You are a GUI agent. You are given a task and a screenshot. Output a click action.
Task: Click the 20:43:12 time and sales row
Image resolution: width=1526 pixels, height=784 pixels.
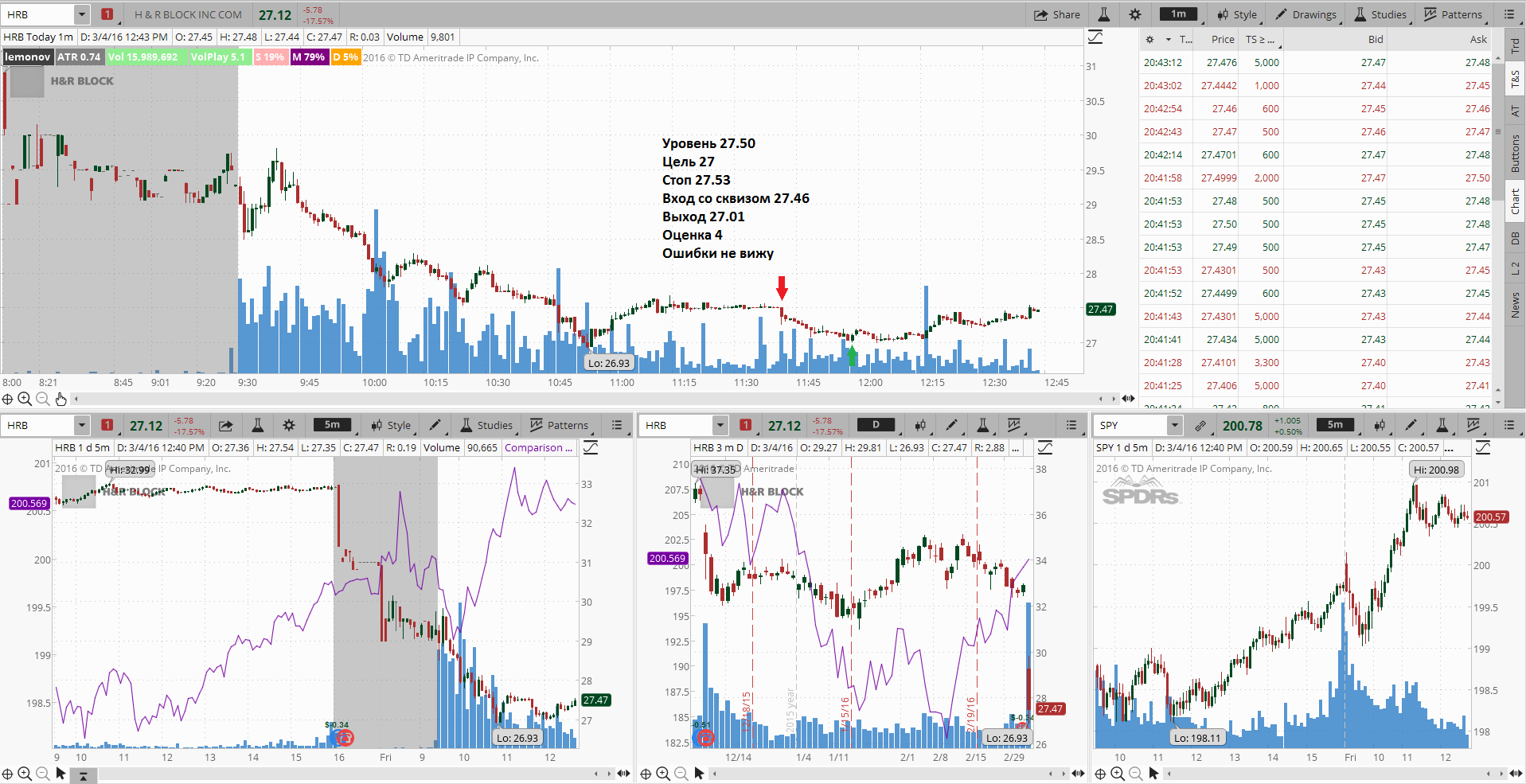(1317, 62)
